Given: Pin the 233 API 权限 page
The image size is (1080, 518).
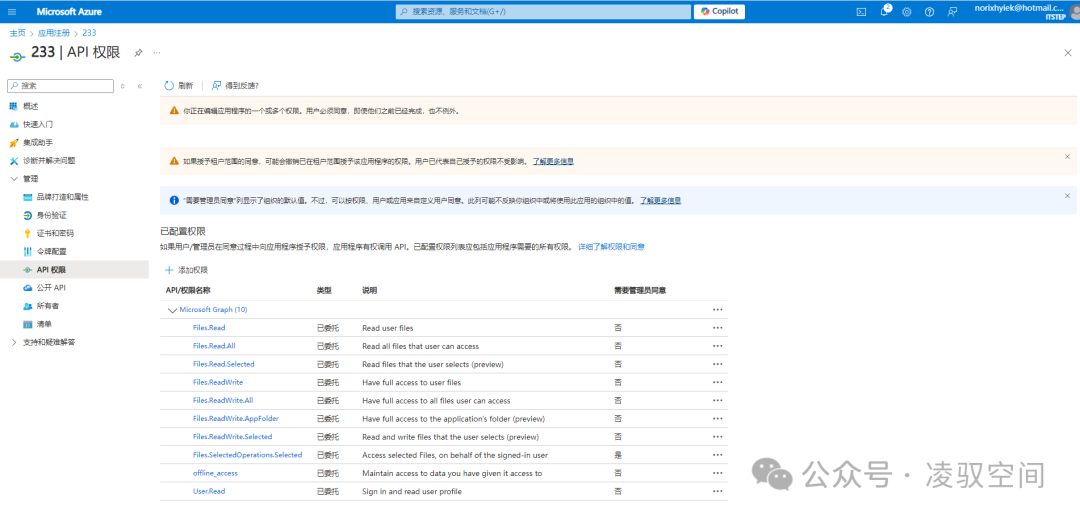Looking at the screenshot, I should coord(138,53).
